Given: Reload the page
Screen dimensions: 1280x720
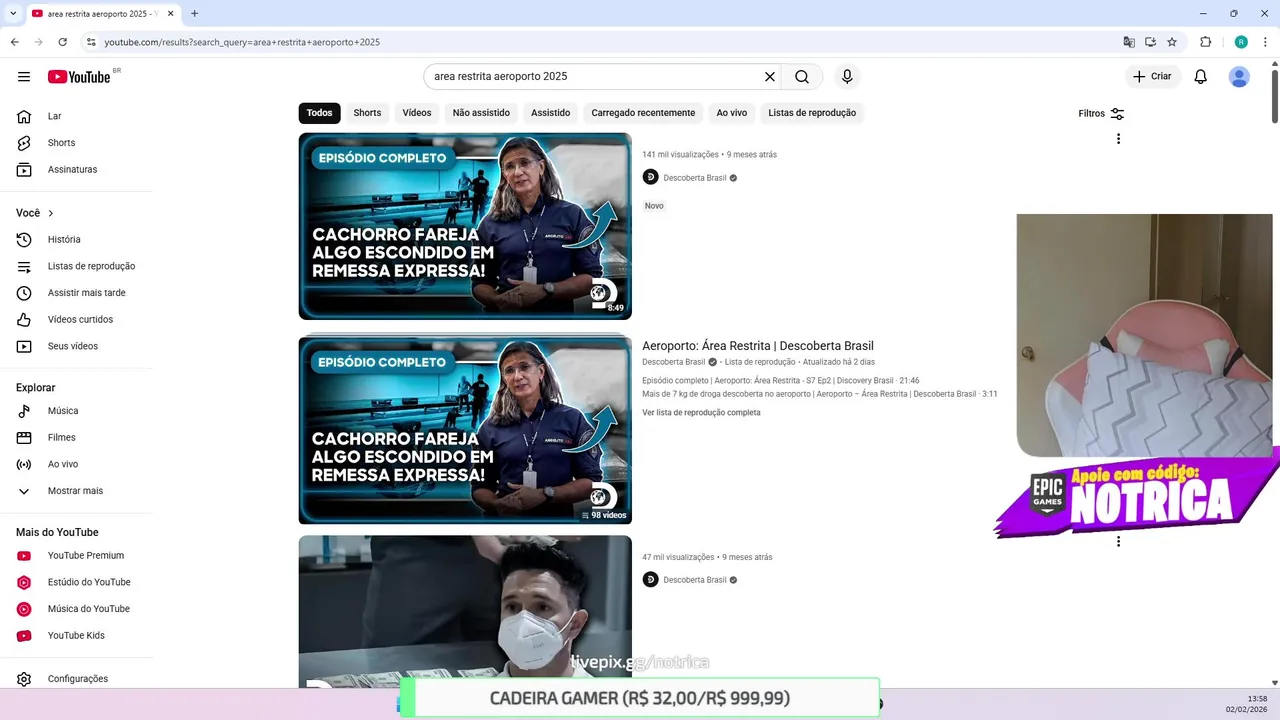Looking at the screenshot, I should [x=62, y=42].
